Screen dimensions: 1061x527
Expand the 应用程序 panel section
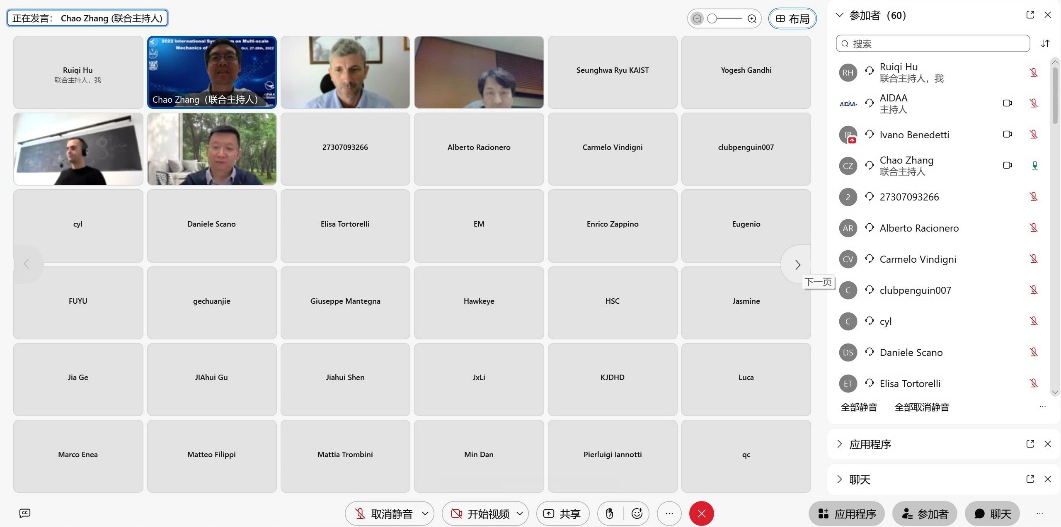point(839,444)
